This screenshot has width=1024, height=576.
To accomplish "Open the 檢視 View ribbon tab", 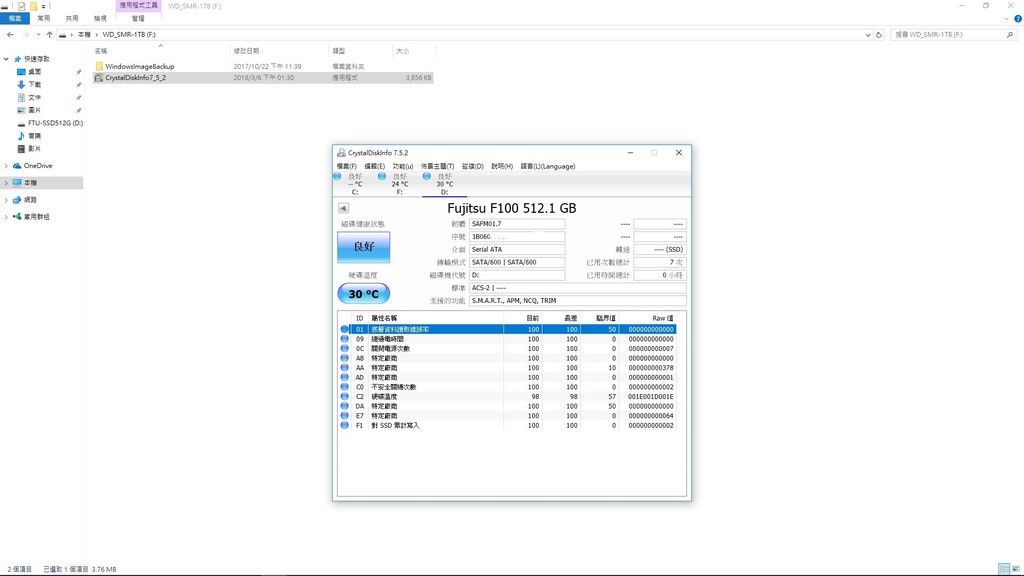I will click(100, 18).
